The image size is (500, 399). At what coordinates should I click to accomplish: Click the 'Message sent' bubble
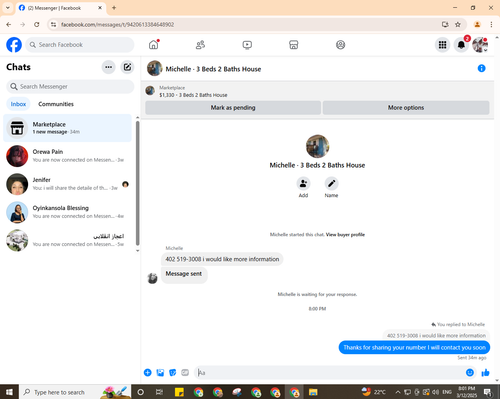[184, 275]
